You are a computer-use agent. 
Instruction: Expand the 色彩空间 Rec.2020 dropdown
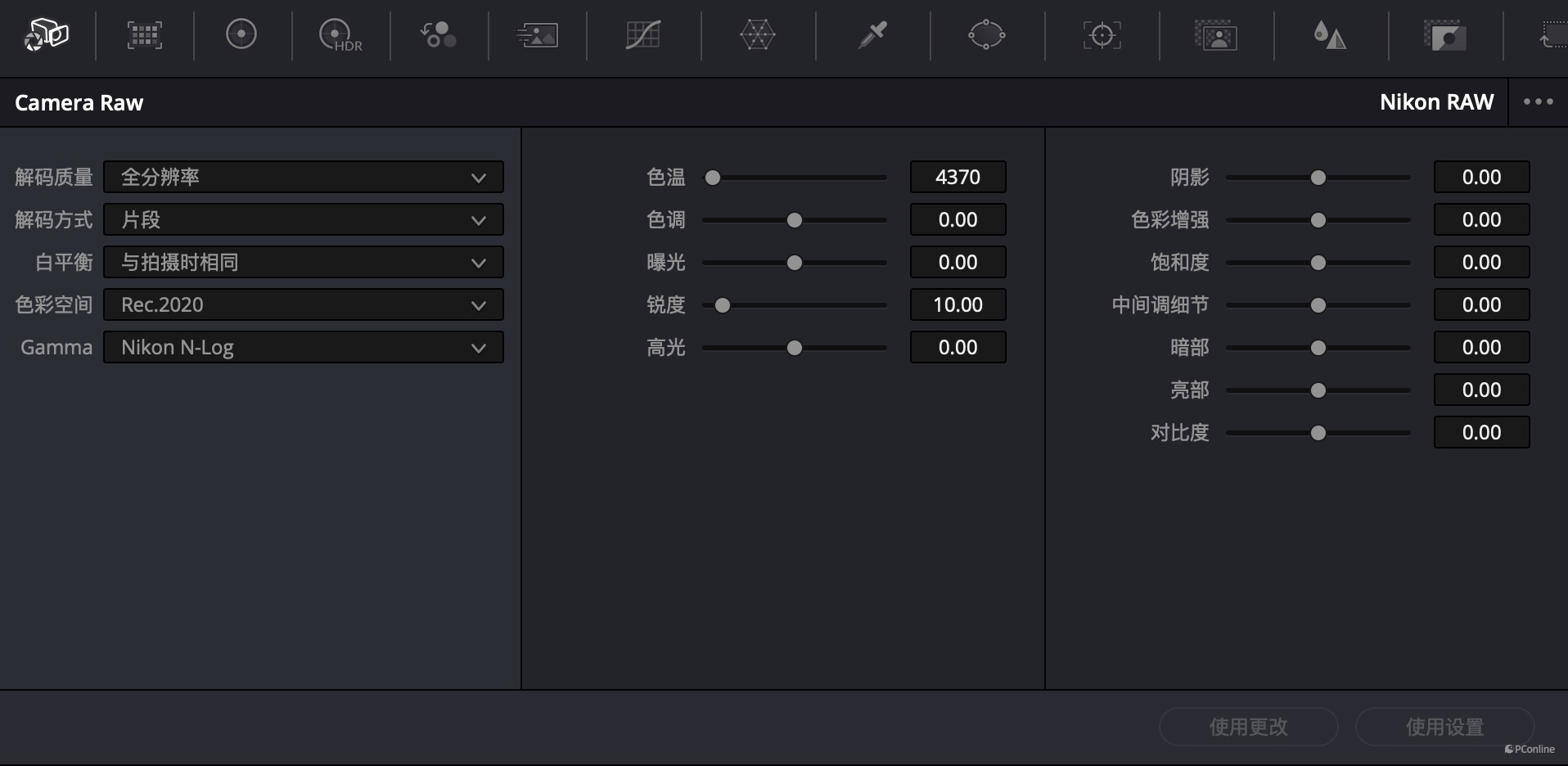(303, 304)
